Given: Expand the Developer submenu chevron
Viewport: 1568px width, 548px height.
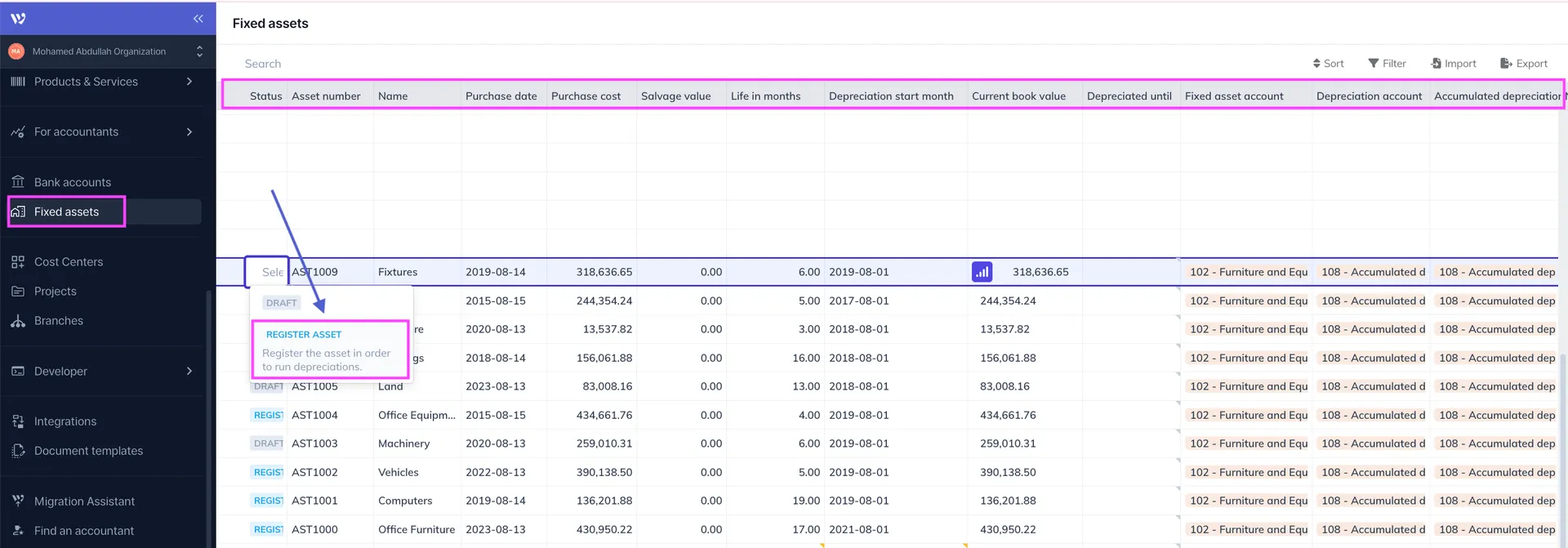Looking at the screenshot, I should (x=189, y=371).
